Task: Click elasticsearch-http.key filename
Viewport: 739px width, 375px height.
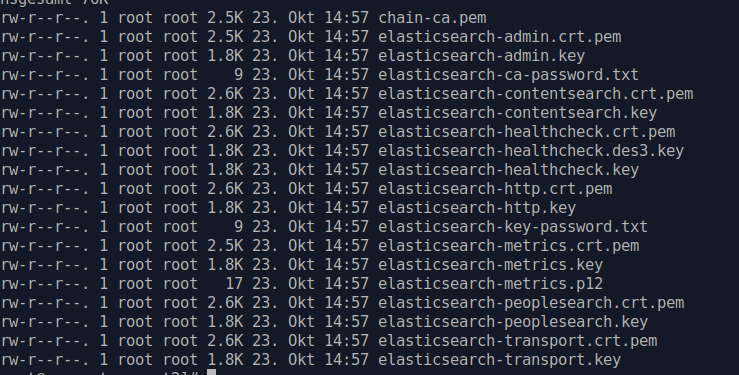Action: tap(477, 208)
